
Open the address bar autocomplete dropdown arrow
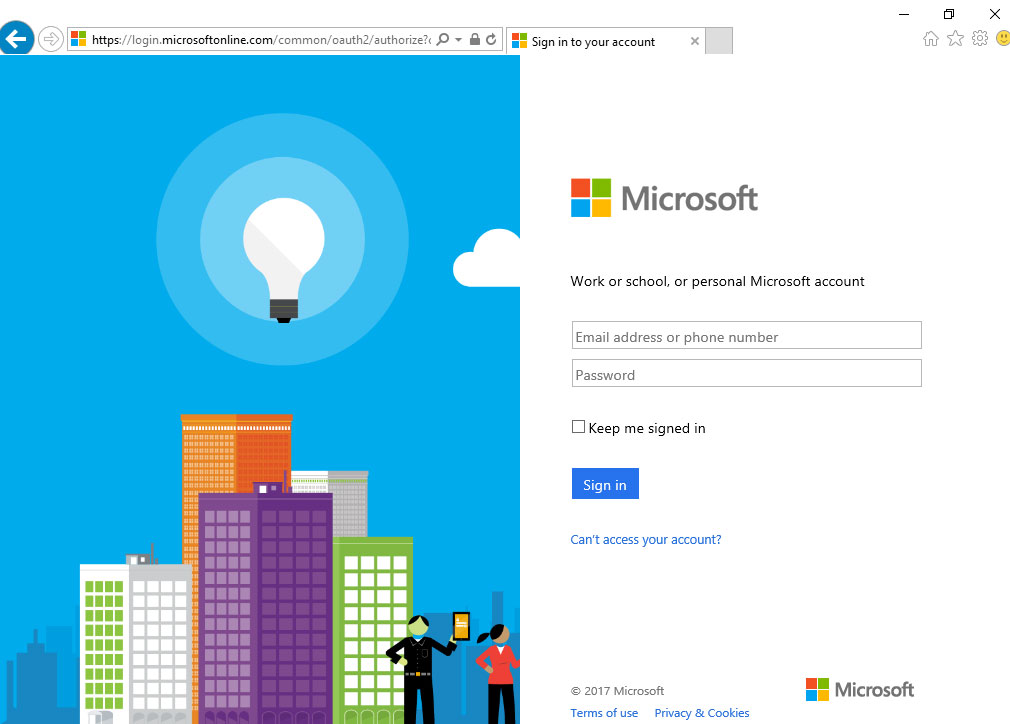coord(459,39)
